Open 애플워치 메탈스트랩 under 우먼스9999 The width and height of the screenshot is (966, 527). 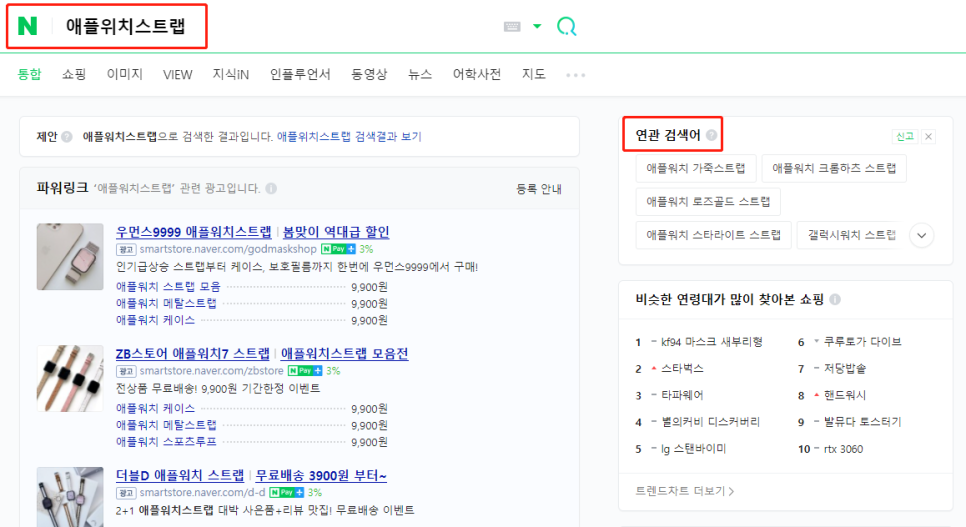166,303
